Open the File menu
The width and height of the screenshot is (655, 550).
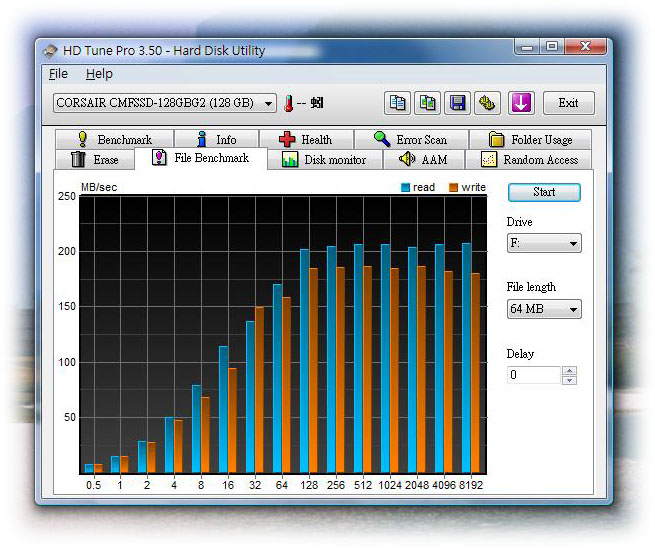(x=58, y=74)
